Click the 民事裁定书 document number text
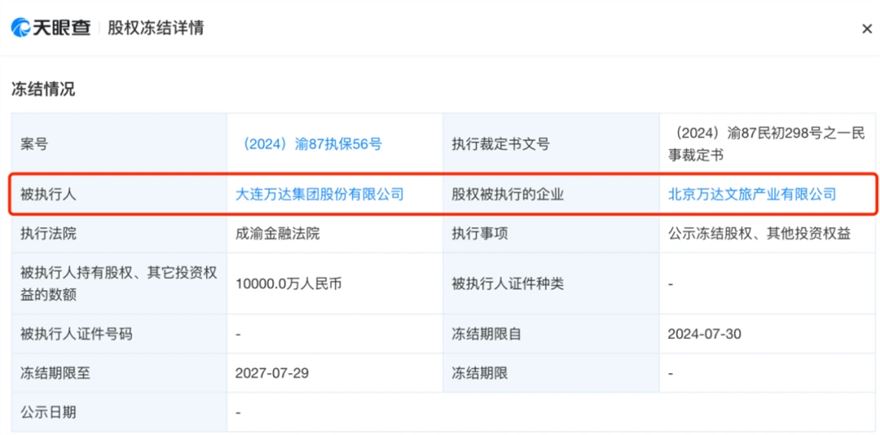This screenshot has width=880, height=435. pyautogui.click(x=765, y=144)
